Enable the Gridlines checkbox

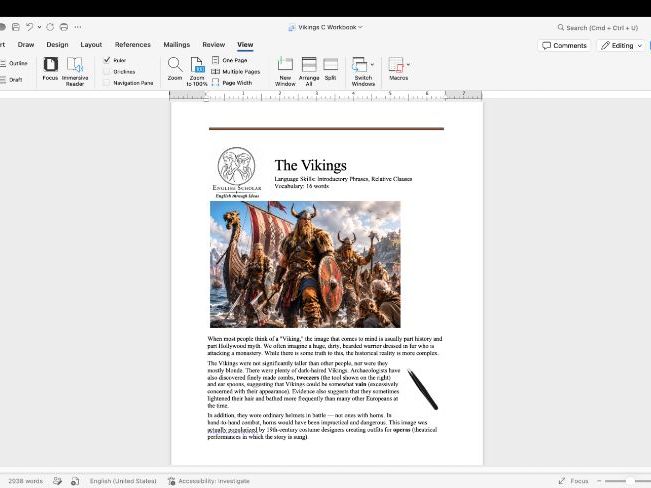[107, 71]
